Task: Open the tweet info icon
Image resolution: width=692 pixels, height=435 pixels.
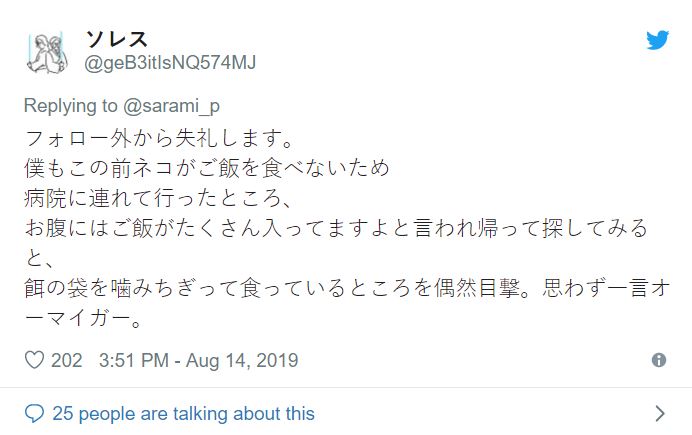Action: pos(659,360)
